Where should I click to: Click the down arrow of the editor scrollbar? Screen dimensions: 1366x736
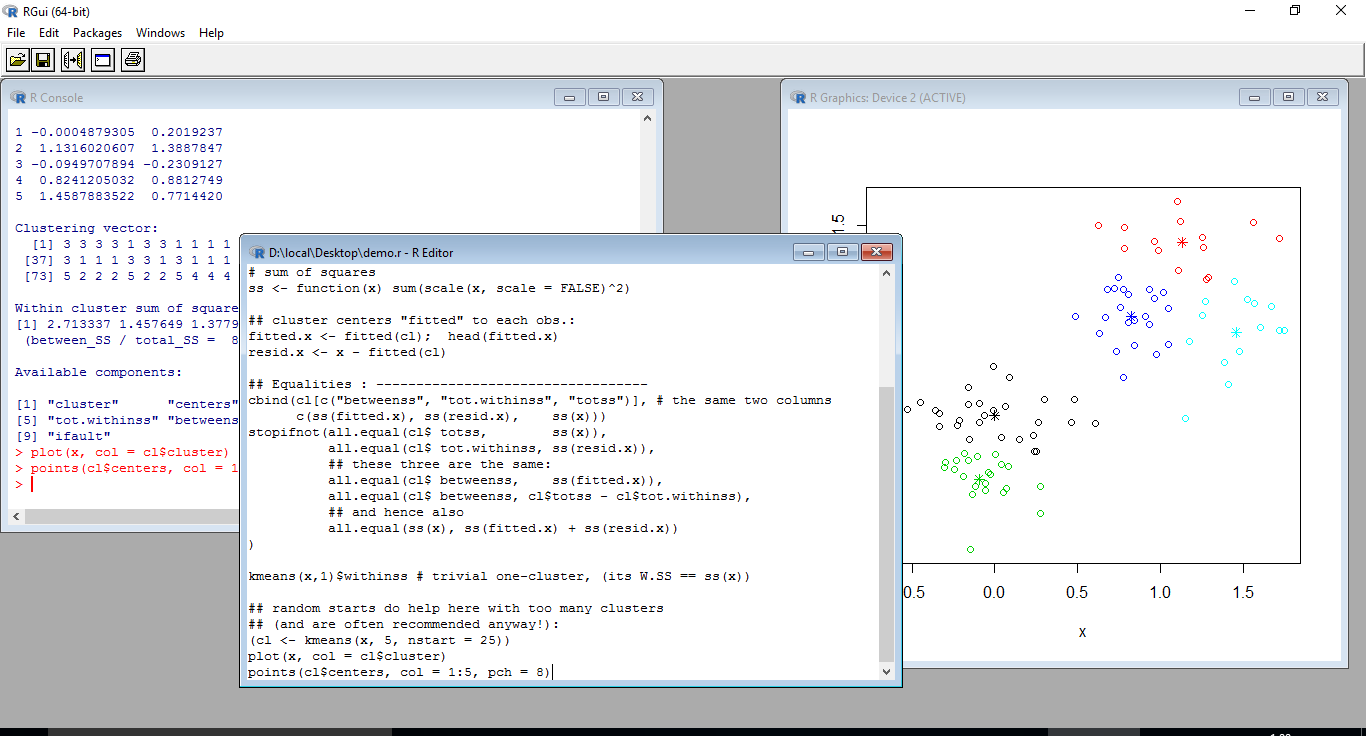[886, 672]
